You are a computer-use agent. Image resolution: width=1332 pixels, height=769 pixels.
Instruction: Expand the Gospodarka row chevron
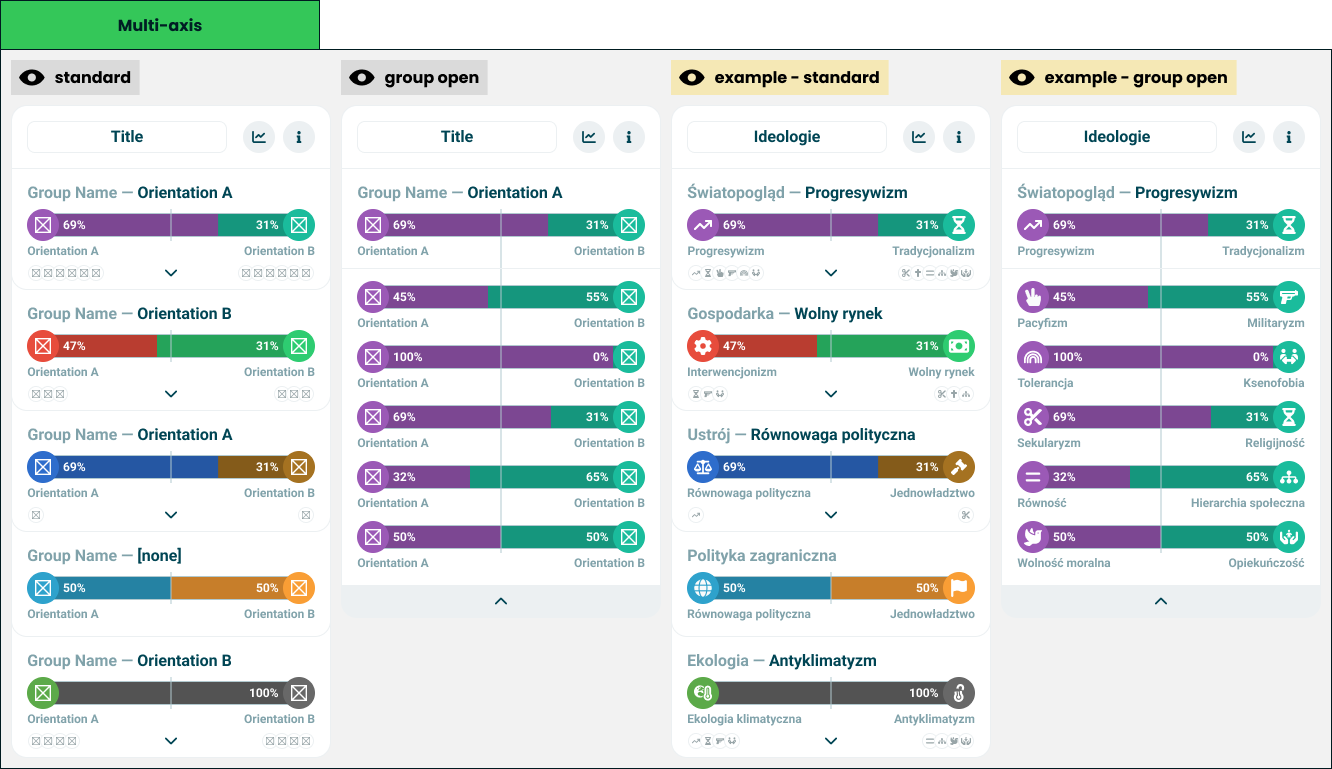pos(831,393)
